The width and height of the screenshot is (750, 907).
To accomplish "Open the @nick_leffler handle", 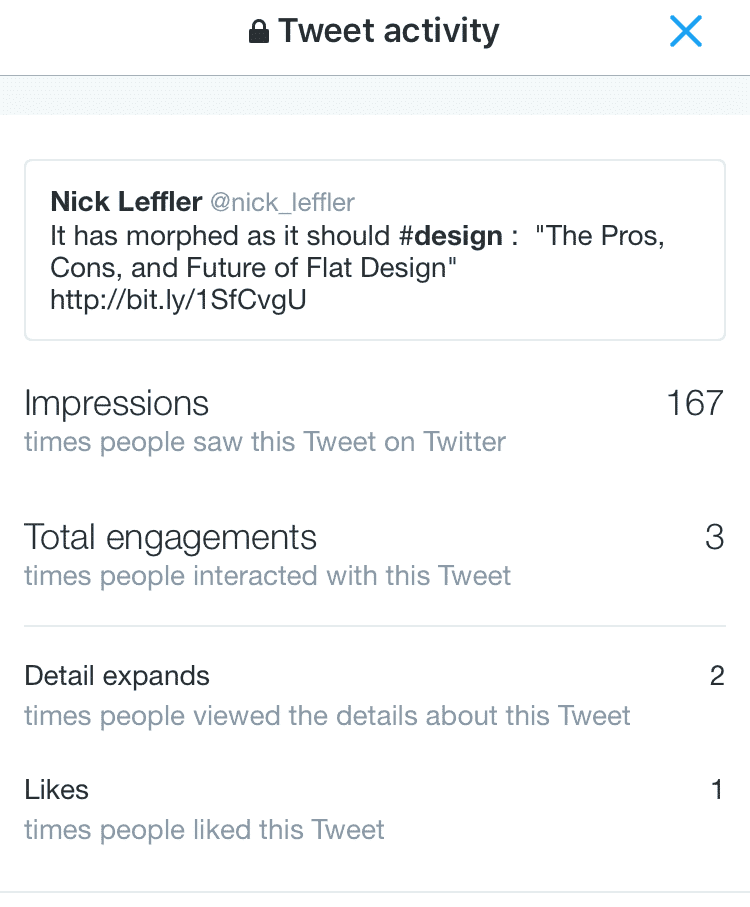I will [x=282, y=203].
